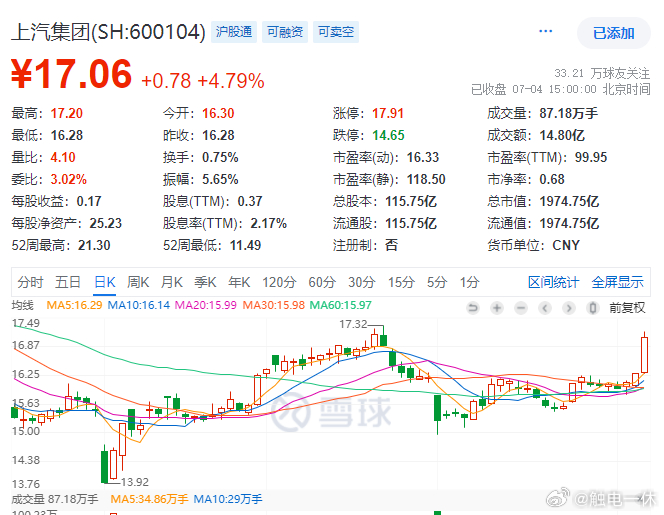Open 全屏显示 fullscreen view
The height and width of the screenshot is (515, 664).
(617, 282)
